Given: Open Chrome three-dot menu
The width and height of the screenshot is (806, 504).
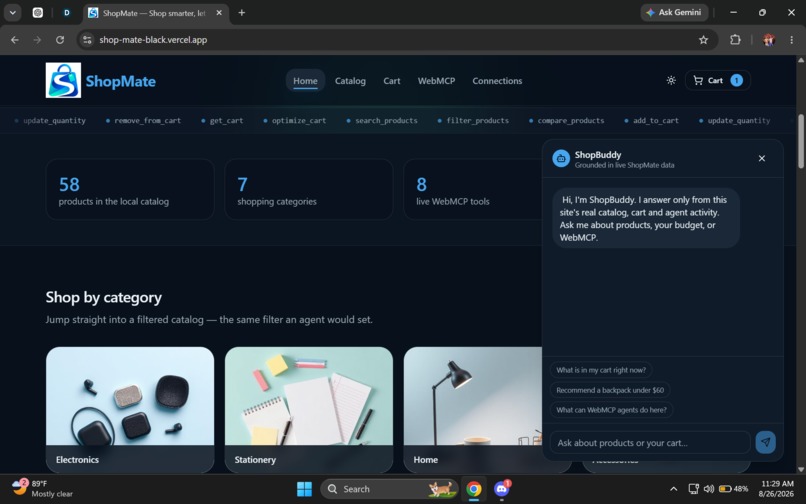Looking at the screenshot, I should (x=791, y=40).
